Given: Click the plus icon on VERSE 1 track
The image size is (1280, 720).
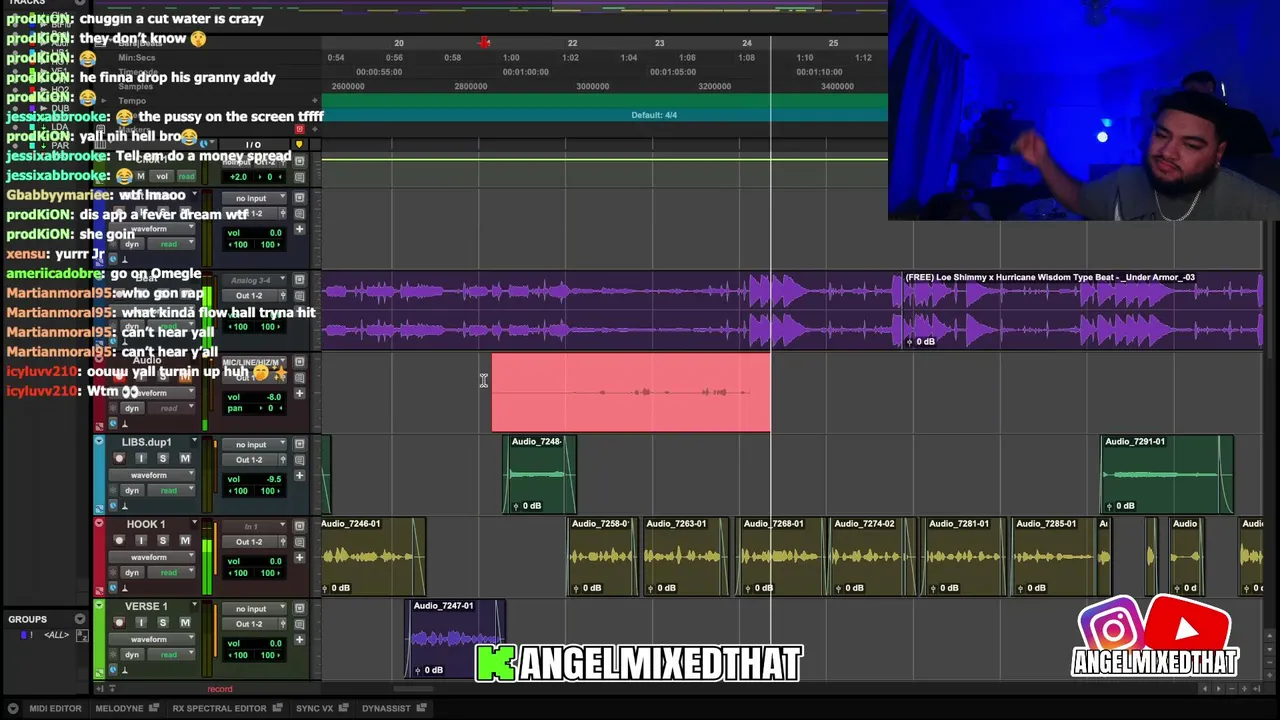Looking at the screenshot, I should point(299,640).
